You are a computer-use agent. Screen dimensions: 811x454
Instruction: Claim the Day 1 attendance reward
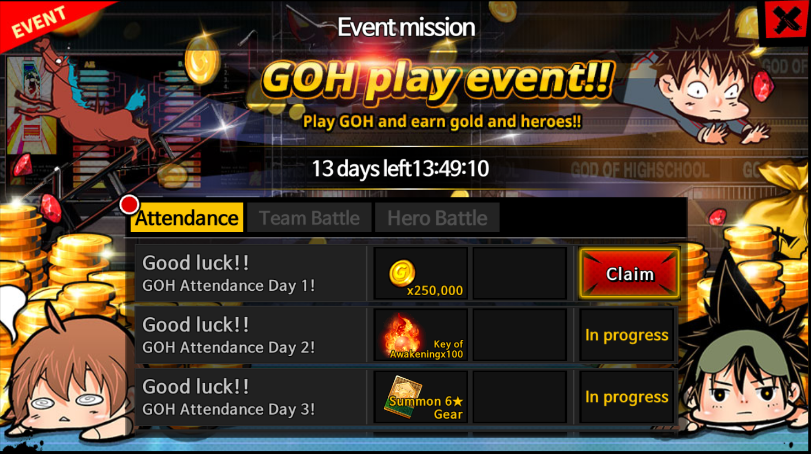point(629,274)
